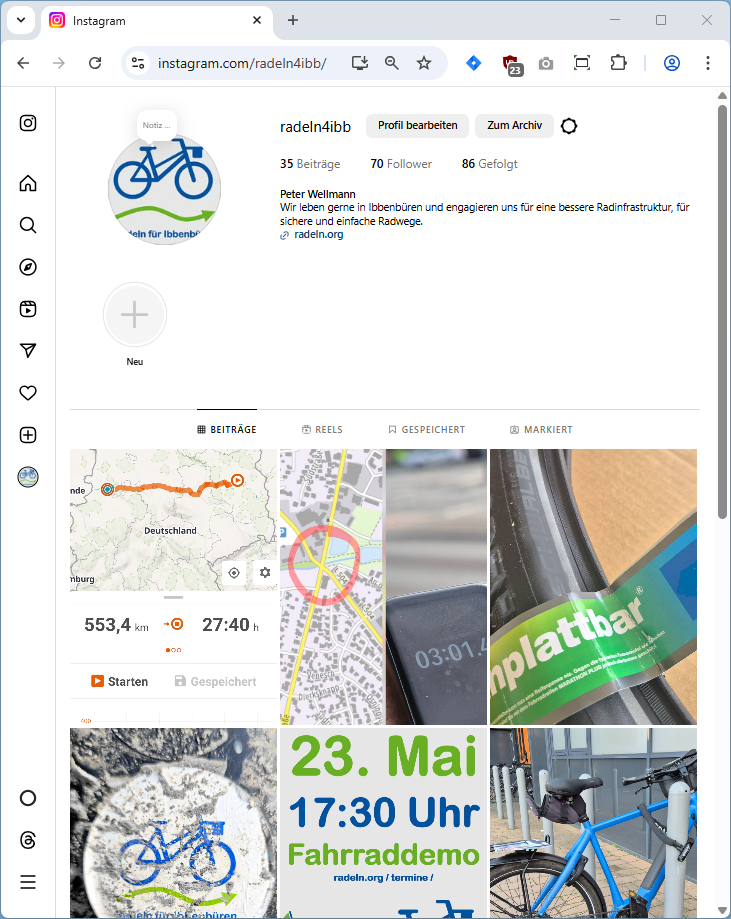Viewport: 731px width, 919px height.
Task: Click the Meta AI circle icon
Action: tap(28, 798)
